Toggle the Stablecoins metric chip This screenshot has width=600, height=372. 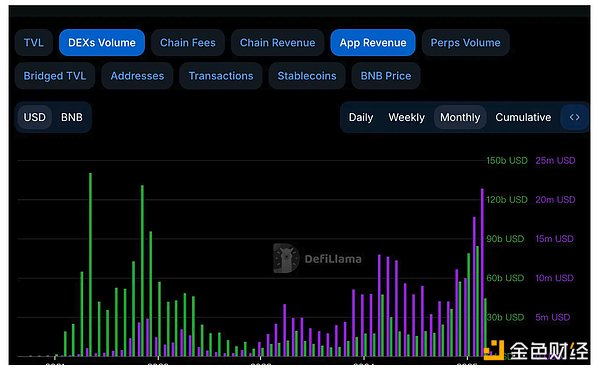pos(307,76)
